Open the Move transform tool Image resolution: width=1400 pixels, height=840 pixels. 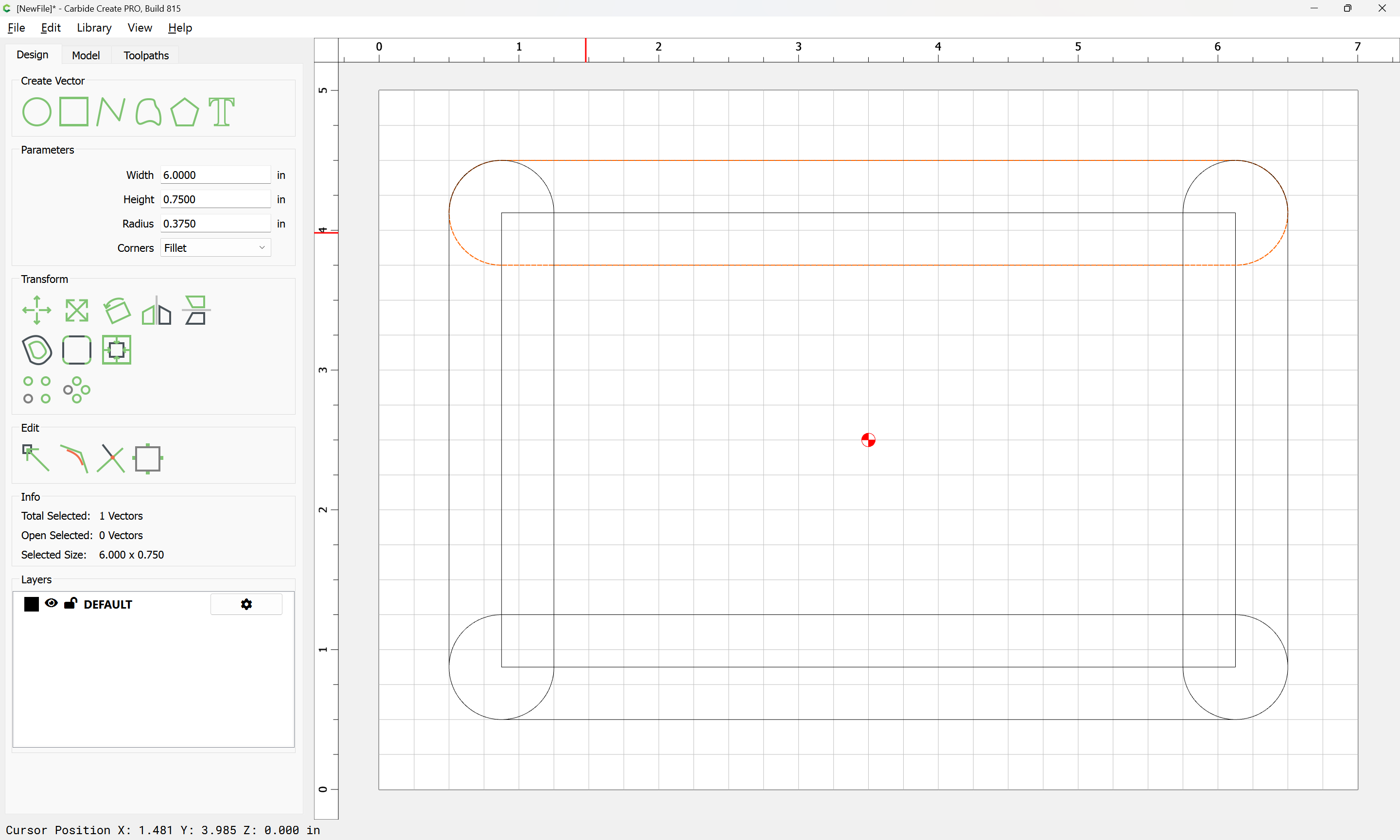(37, 310)
